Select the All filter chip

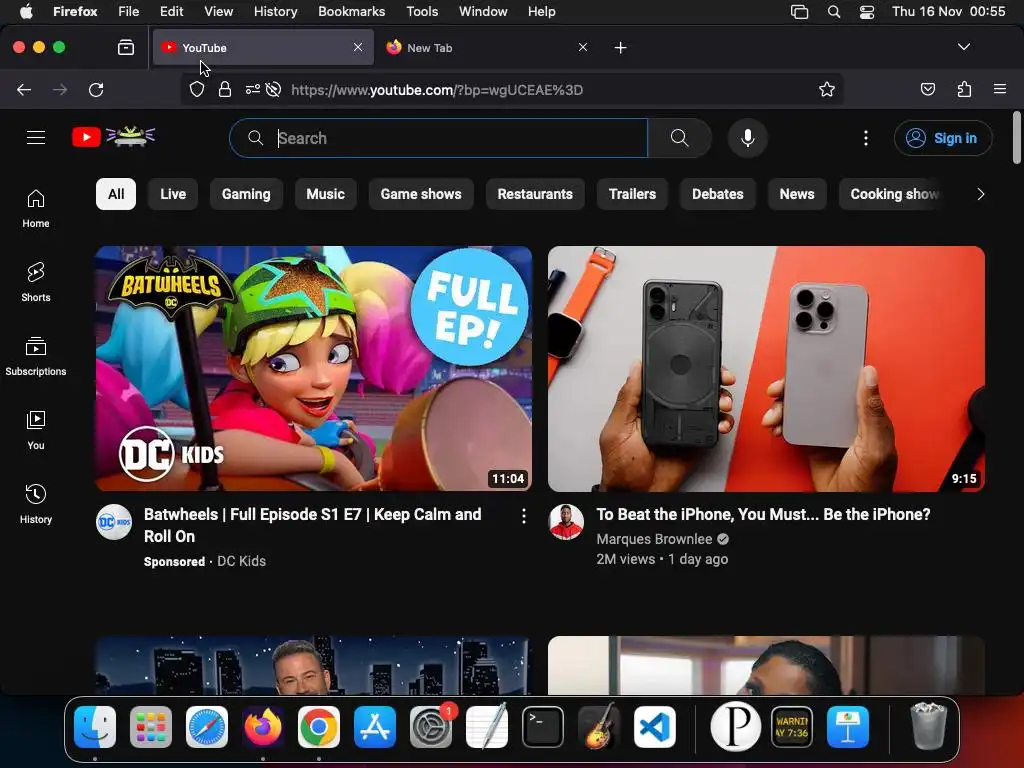116,194
